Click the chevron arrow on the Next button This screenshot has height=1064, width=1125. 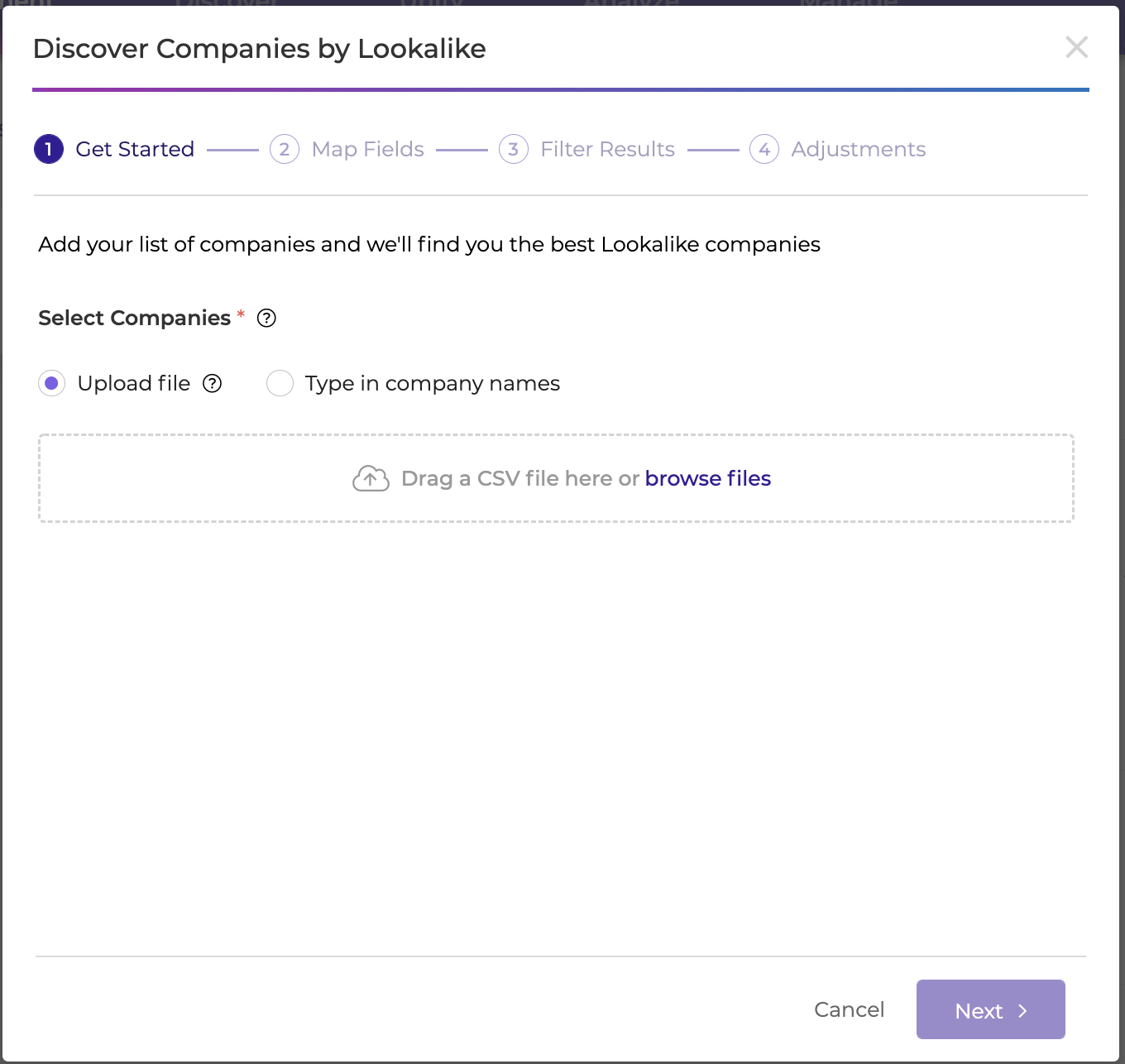click(x=1023, y=1010)
